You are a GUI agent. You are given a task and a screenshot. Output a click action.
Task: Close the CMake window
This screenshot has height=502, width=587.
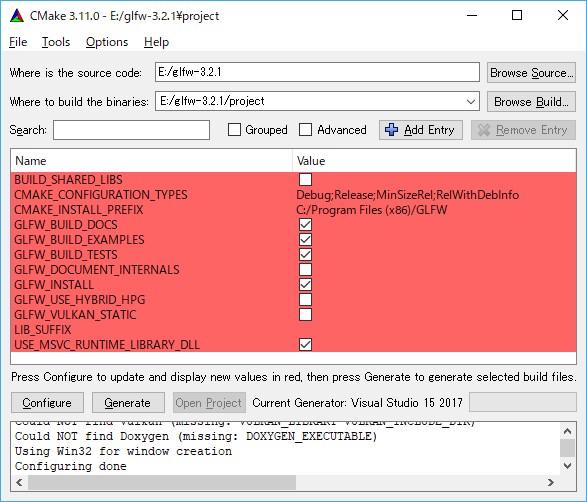point(563,15)
